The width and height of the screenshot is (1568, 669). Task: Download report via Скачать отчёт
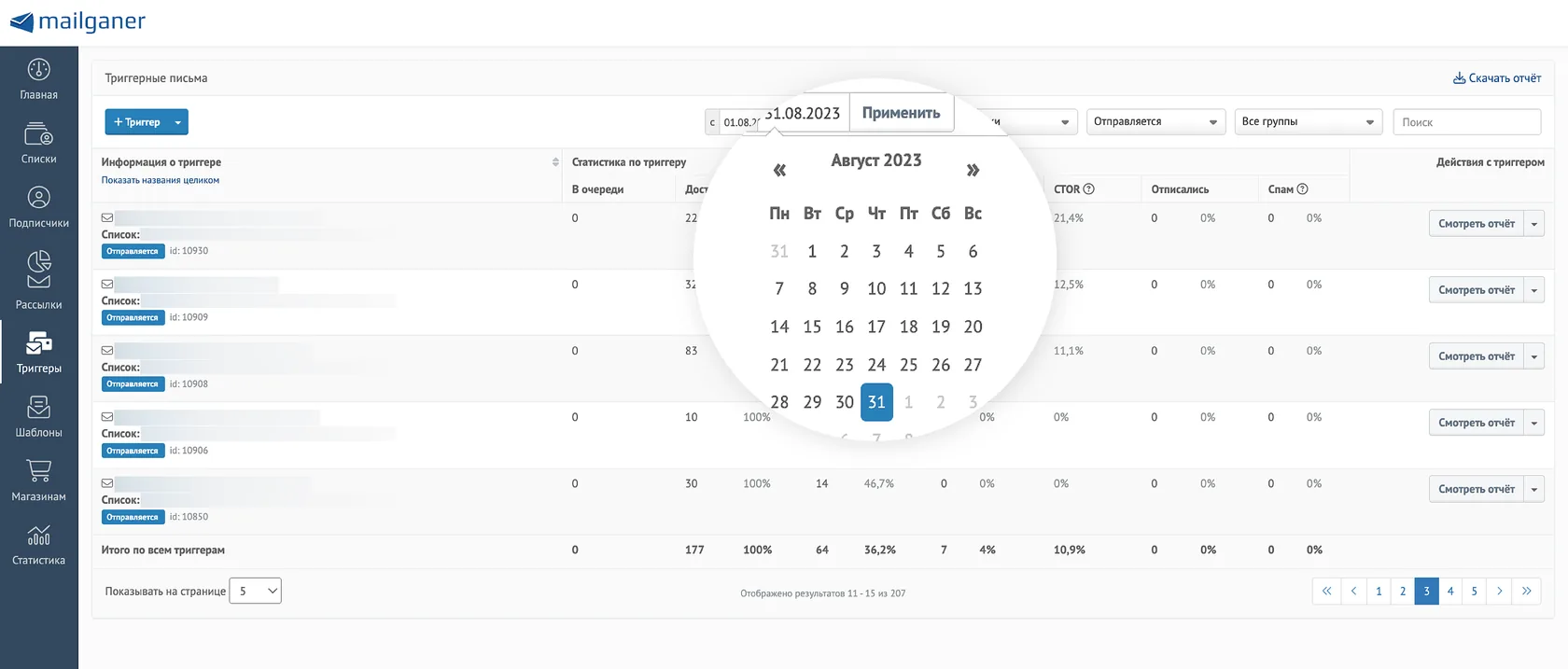click(1497, 78)
